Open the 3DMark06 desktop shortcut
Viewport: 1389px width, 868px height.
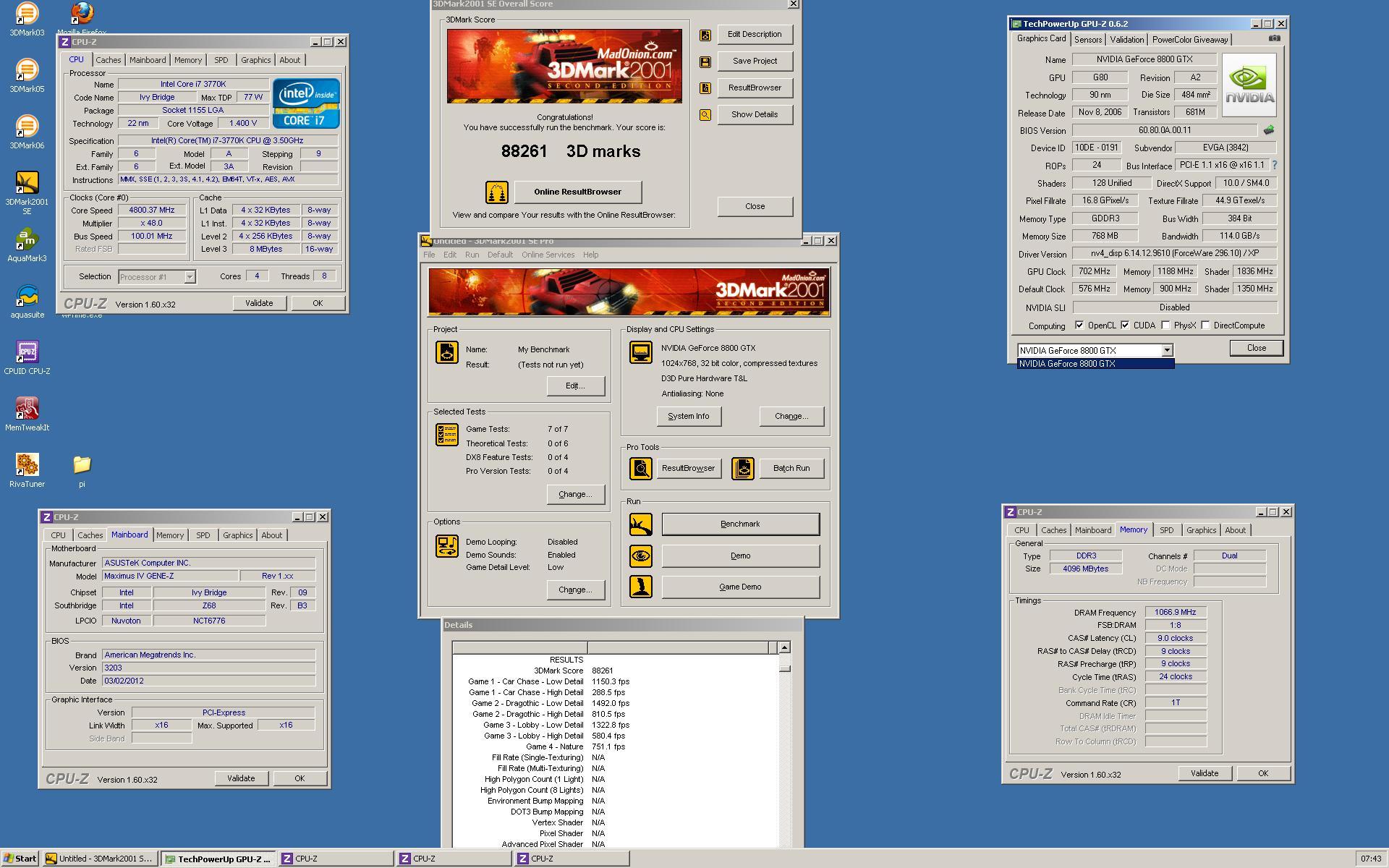tap(27, 132)
